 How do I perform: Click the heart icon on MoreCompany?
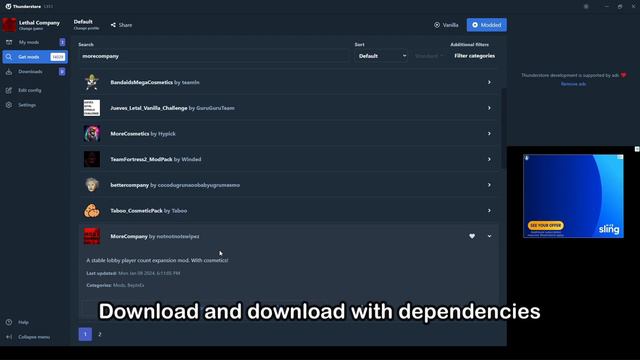[x=472, y=236]
